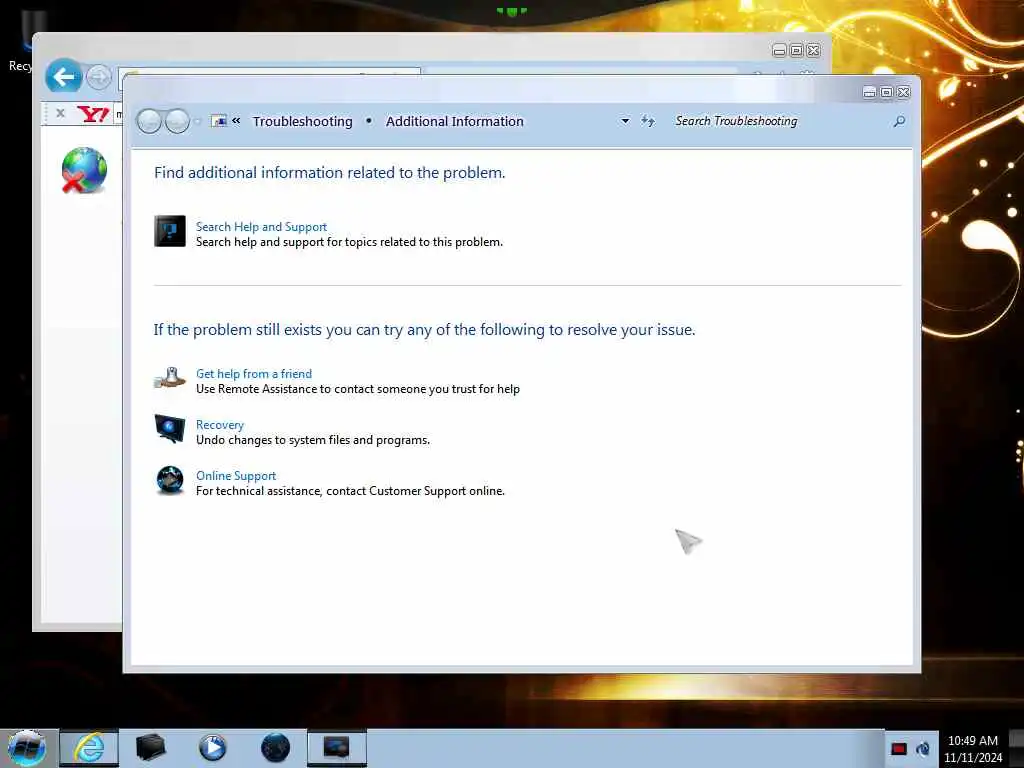The image size is (1024, 768).
Task: Click the Yahoo logo in the browser toolbar
Action: [93, 114]
